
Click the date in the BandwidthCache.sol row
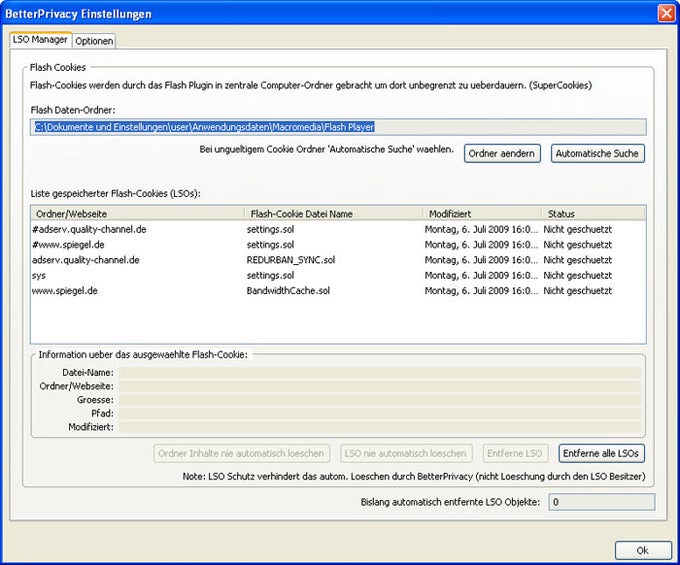click(481, 291)
